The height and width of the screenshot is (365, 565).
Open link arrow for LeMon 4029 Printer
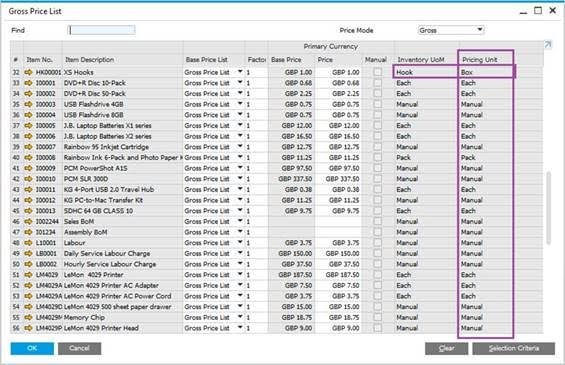point(28,275)
